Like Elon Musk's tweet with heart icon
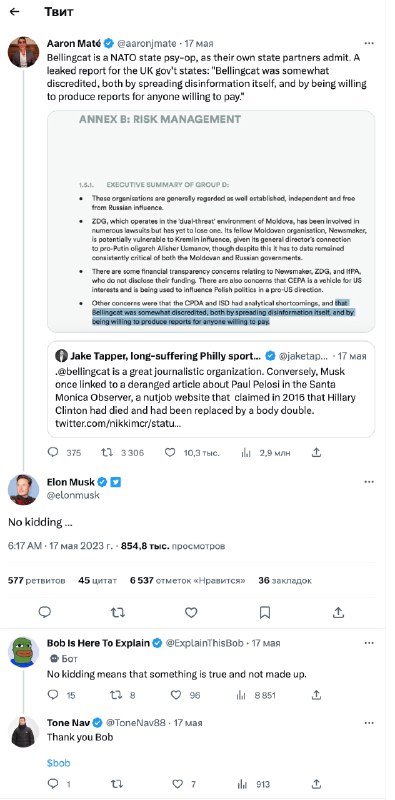The height and width of the screenshot is (800, 395). coord(191,612)
